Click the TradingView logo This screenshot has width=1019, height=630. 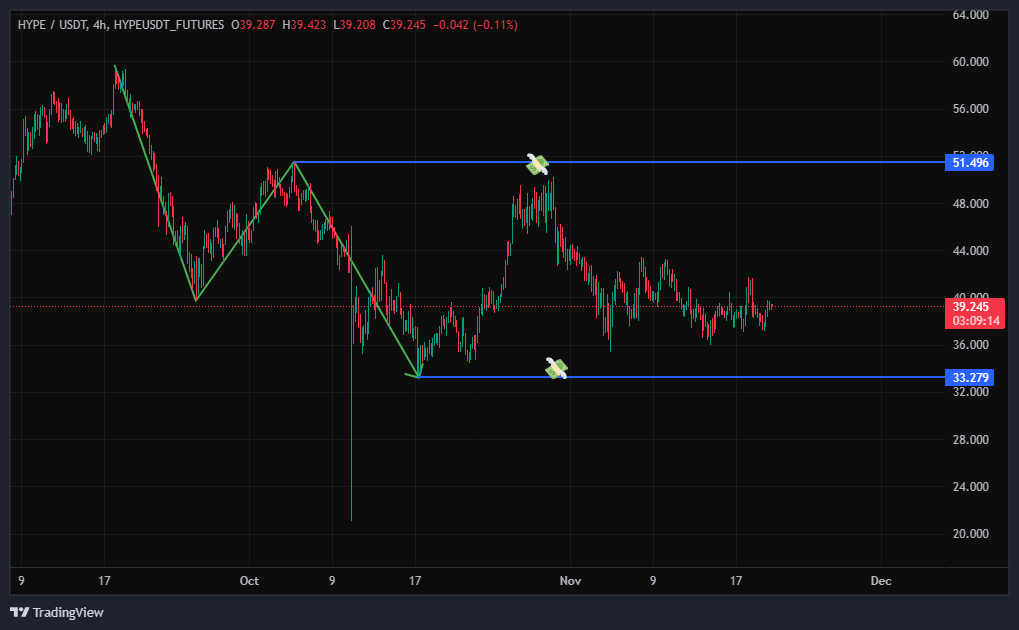(x=57, y=612)
